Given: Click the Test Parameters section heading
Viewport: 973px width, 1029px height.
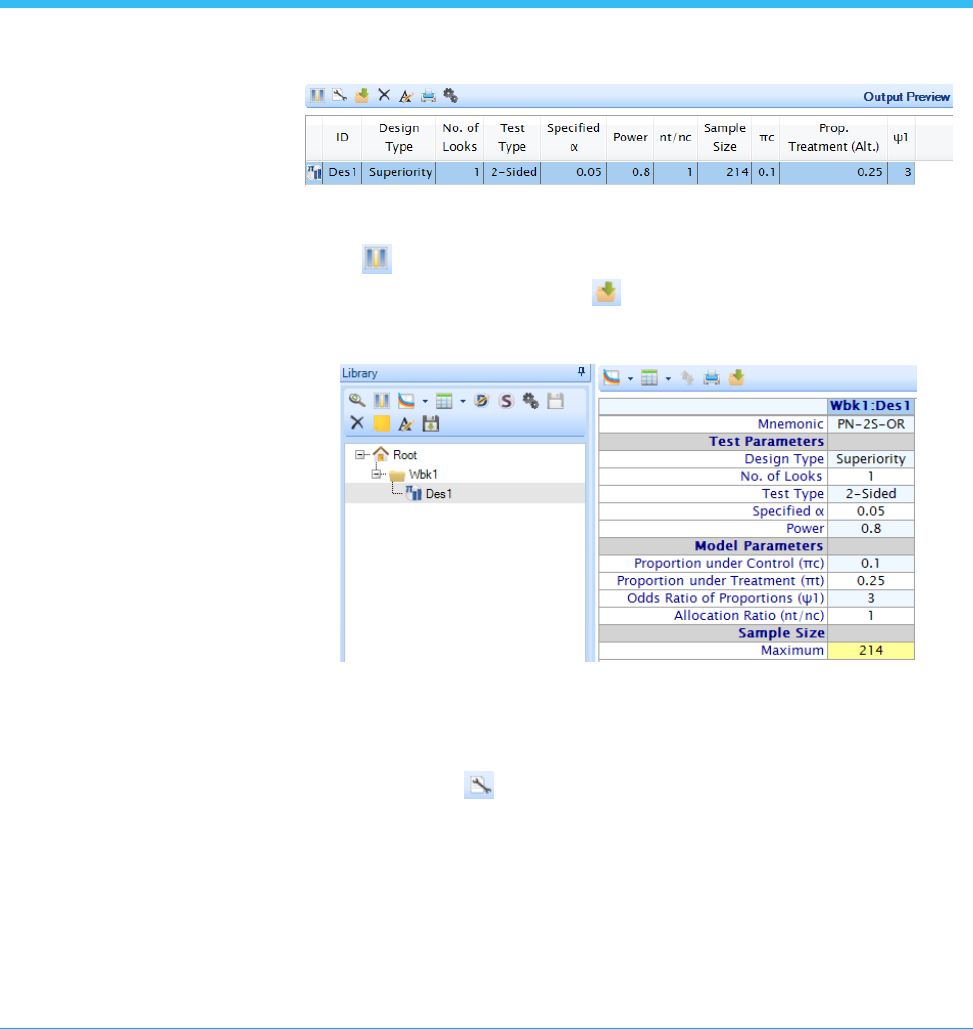Looking at the screenshot, I should tap(766, 441).
